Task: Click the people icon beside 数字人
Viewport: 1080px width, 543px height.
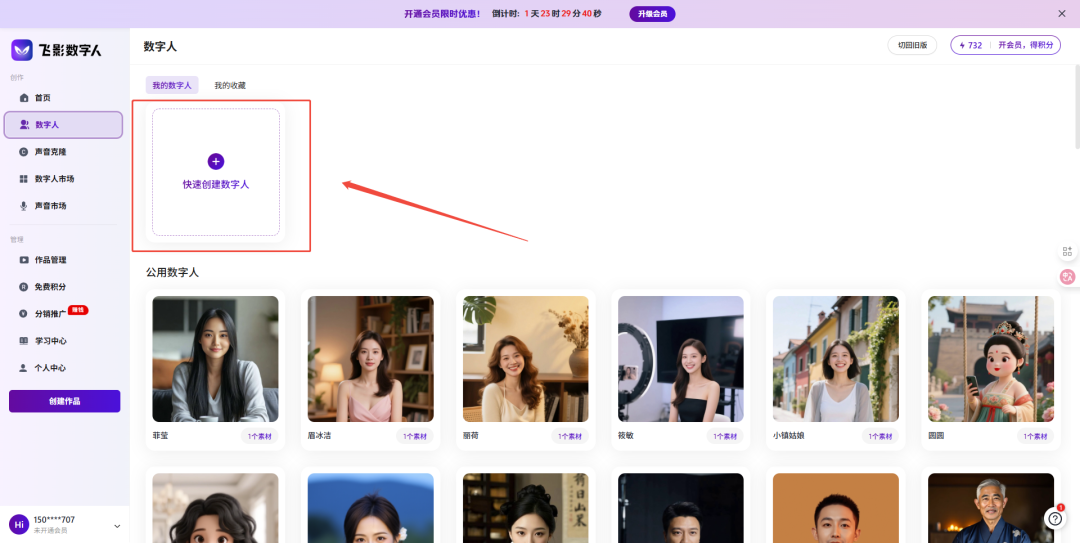Action: click(x=24, y=125)
